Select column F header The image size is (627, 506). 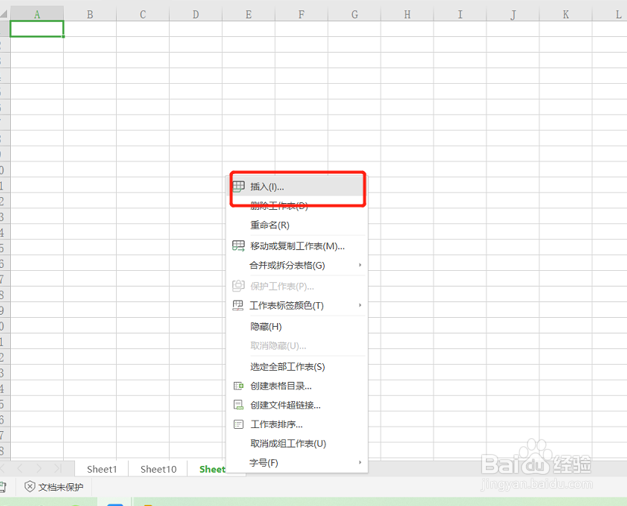pos(302,14)
